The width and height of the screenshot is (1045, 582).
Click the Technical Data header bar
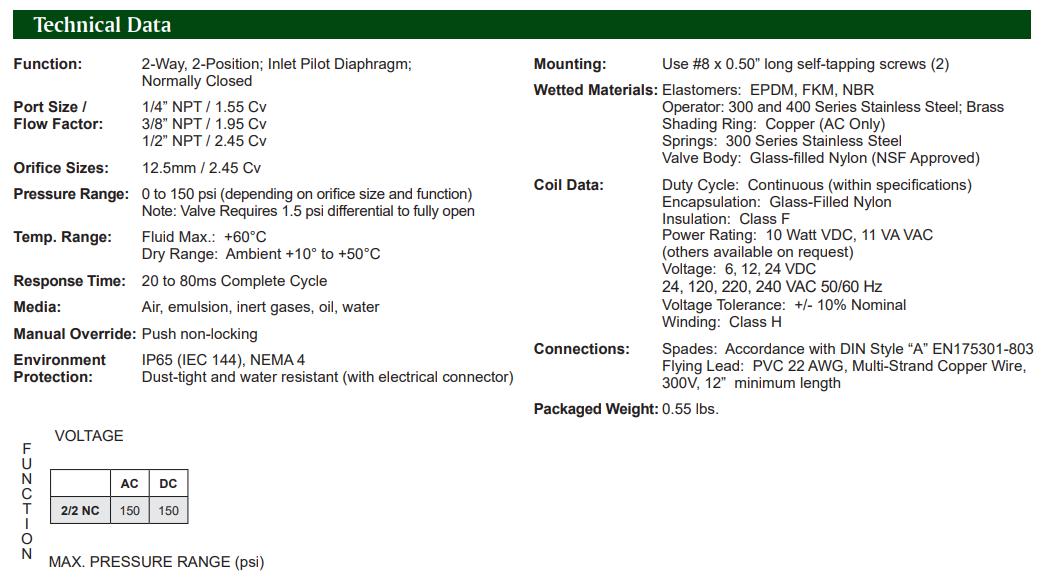(x=520, y=25)
